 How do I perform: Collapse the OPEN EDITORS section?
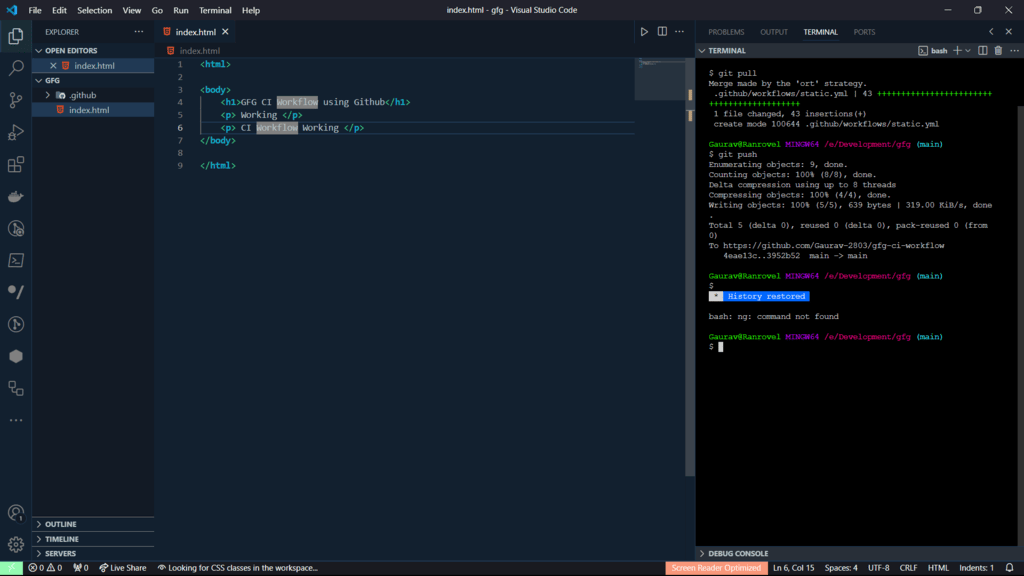(x=70, y=50)
